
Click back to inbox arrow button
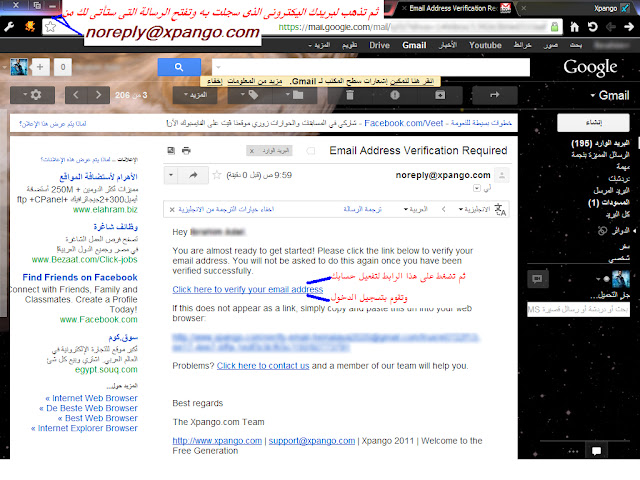(495, 95)
